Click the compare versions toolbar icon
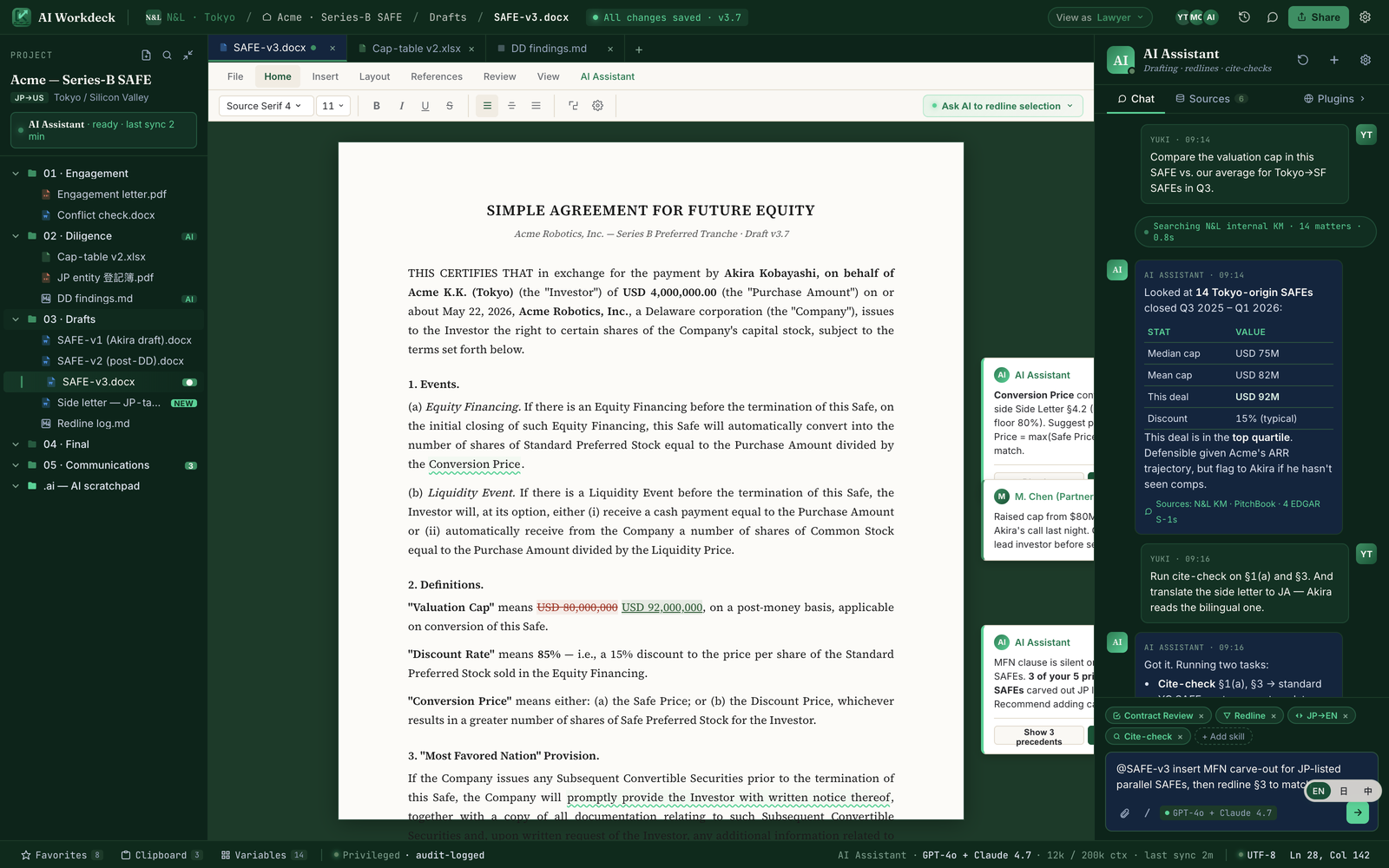 point(573,106)
